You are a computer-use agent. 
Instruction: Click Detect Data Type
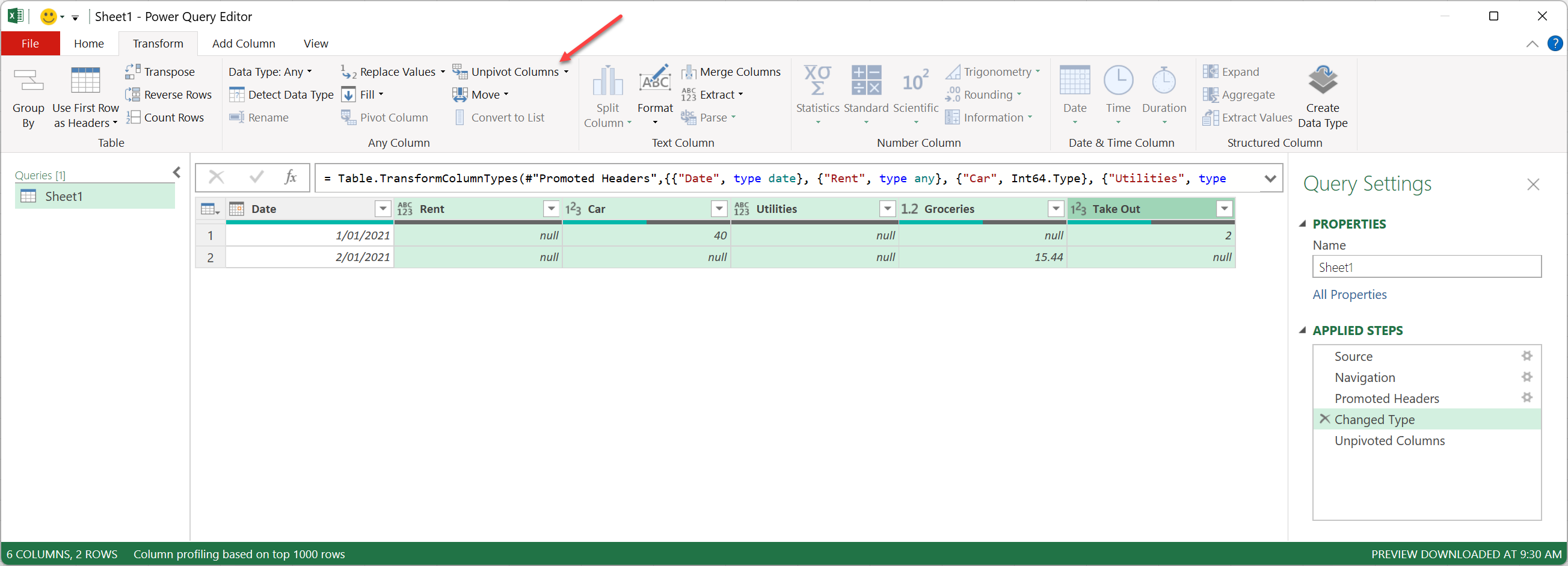pyautogui.click(x=281, y=94)
